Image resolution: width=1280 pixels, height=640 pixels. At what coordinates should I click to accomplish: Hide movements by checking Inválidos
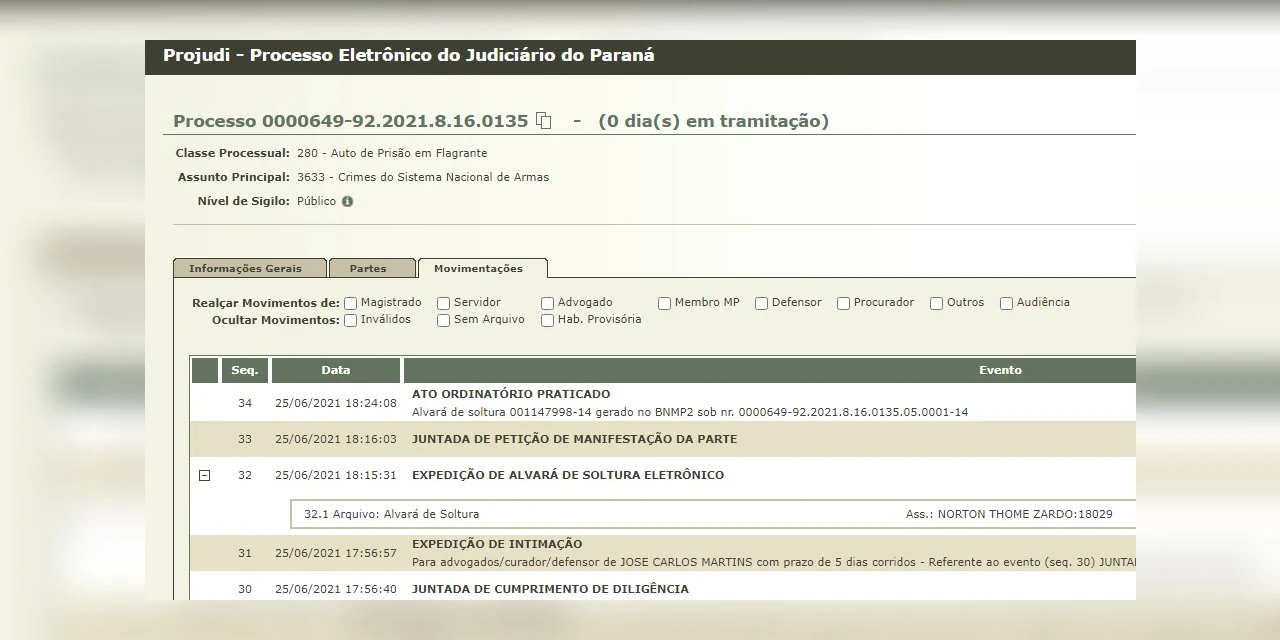350,321
